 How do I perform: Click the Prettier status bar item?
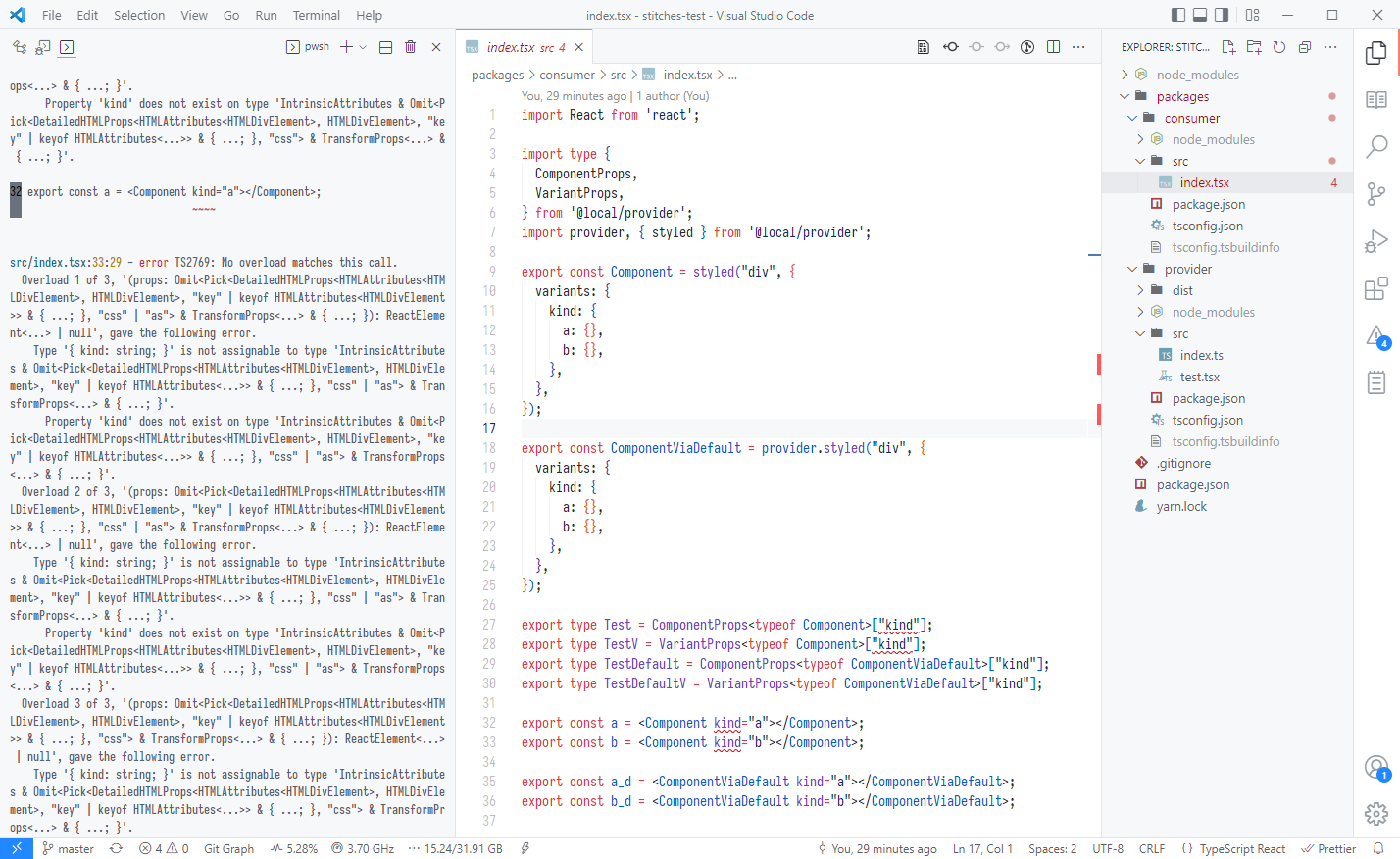point(1328,849)
